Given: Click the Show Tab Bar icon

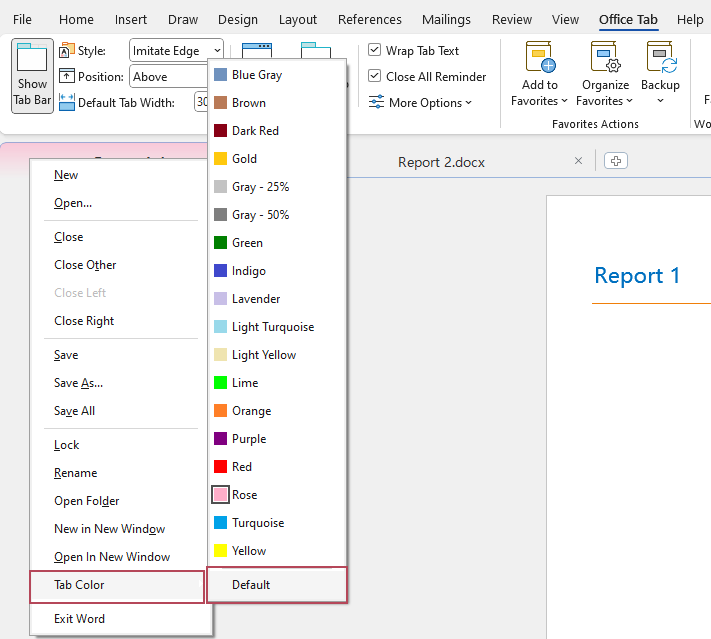Looking at the screenshot, I should [x=32, y=59].
